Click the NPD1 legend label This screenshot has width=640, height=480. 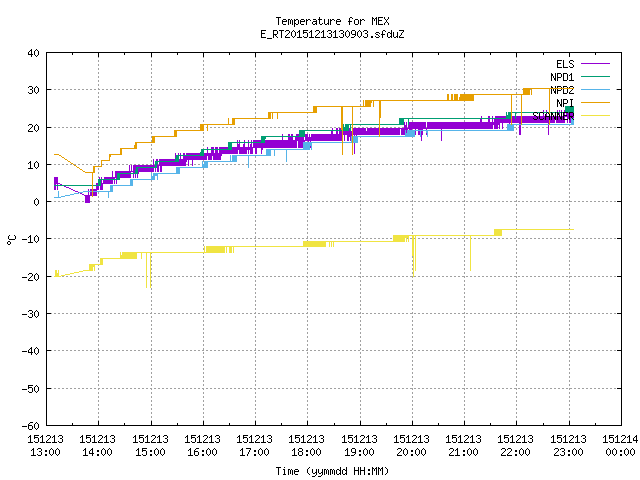(562, 77)
